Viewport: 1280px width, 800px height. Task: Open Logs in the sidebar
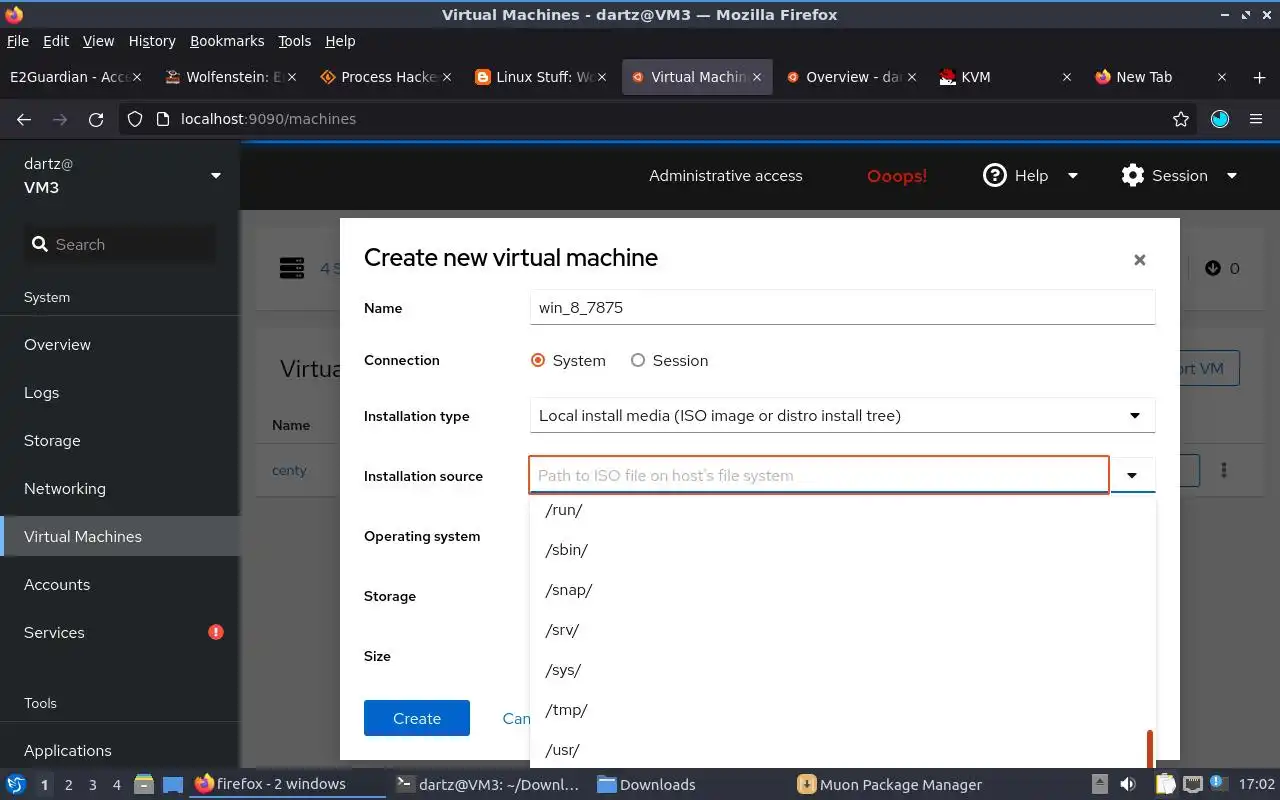tap(120, 392)
